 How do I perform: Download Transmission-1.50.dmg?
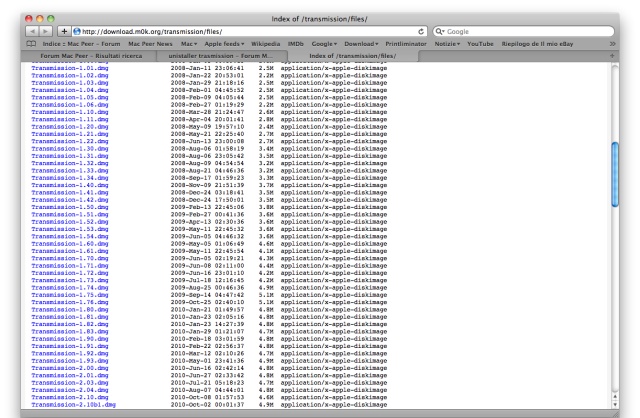pyautogui.click(x=70, y=207)
